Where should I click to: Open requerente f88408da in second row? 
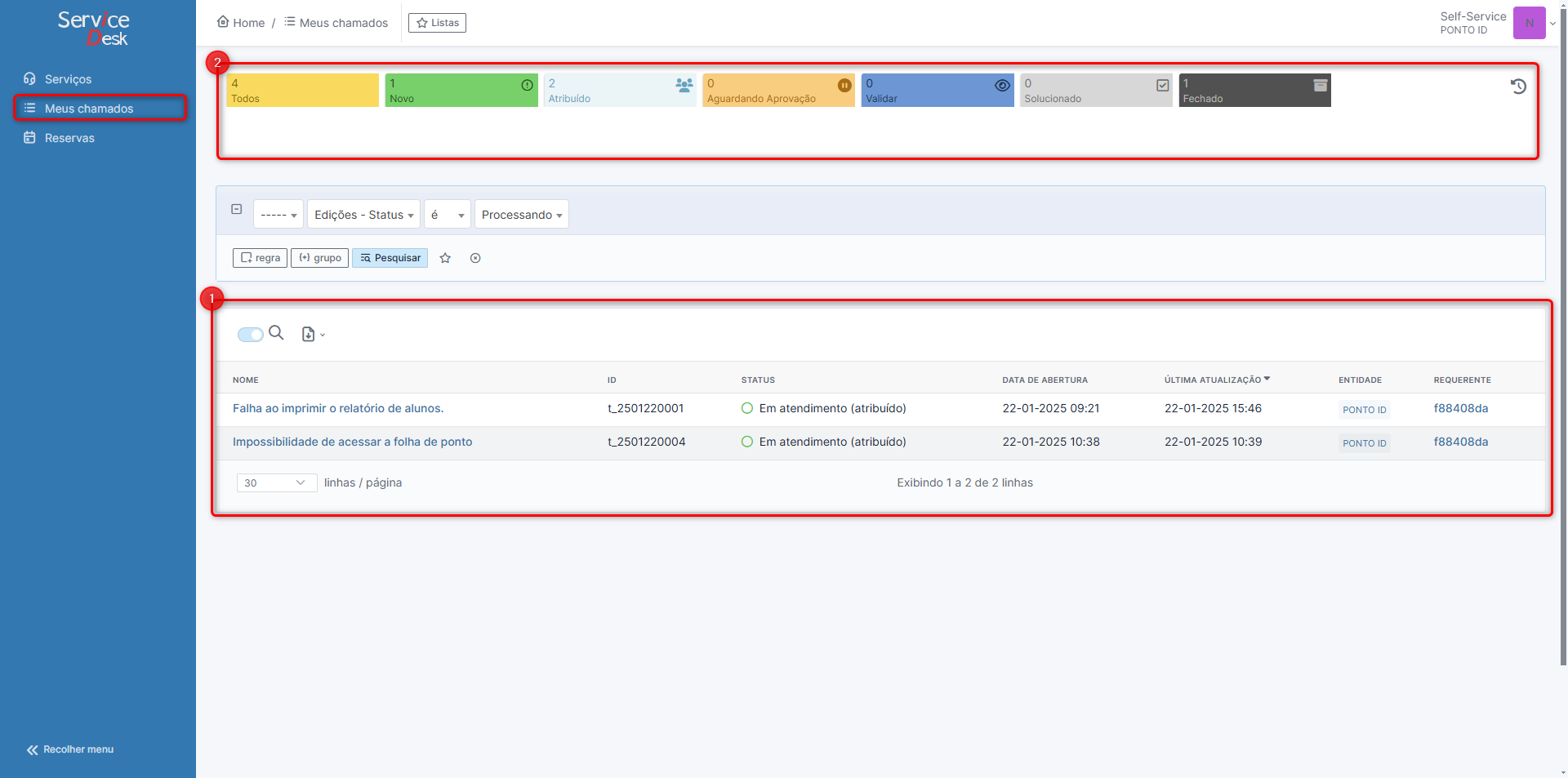click(x=1460, y=442)
